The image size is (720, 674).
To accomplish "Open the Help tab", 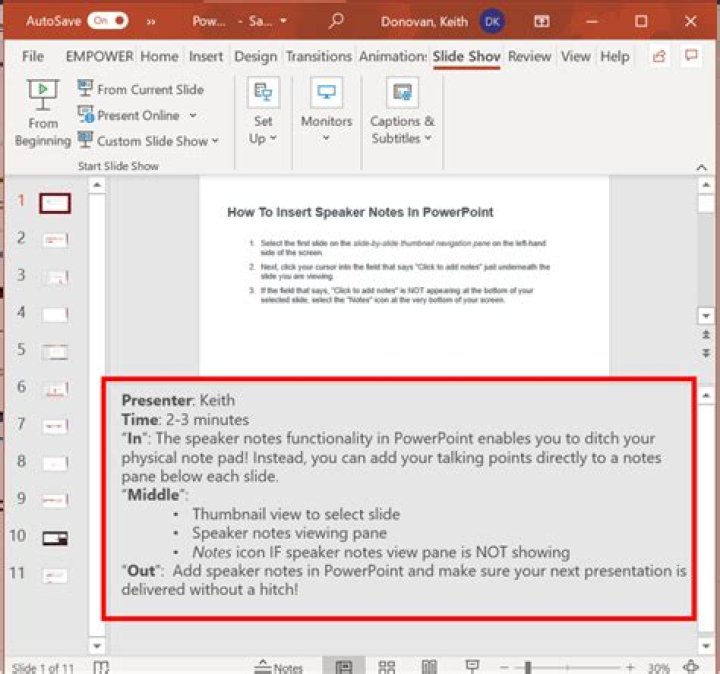I will 615,56.
